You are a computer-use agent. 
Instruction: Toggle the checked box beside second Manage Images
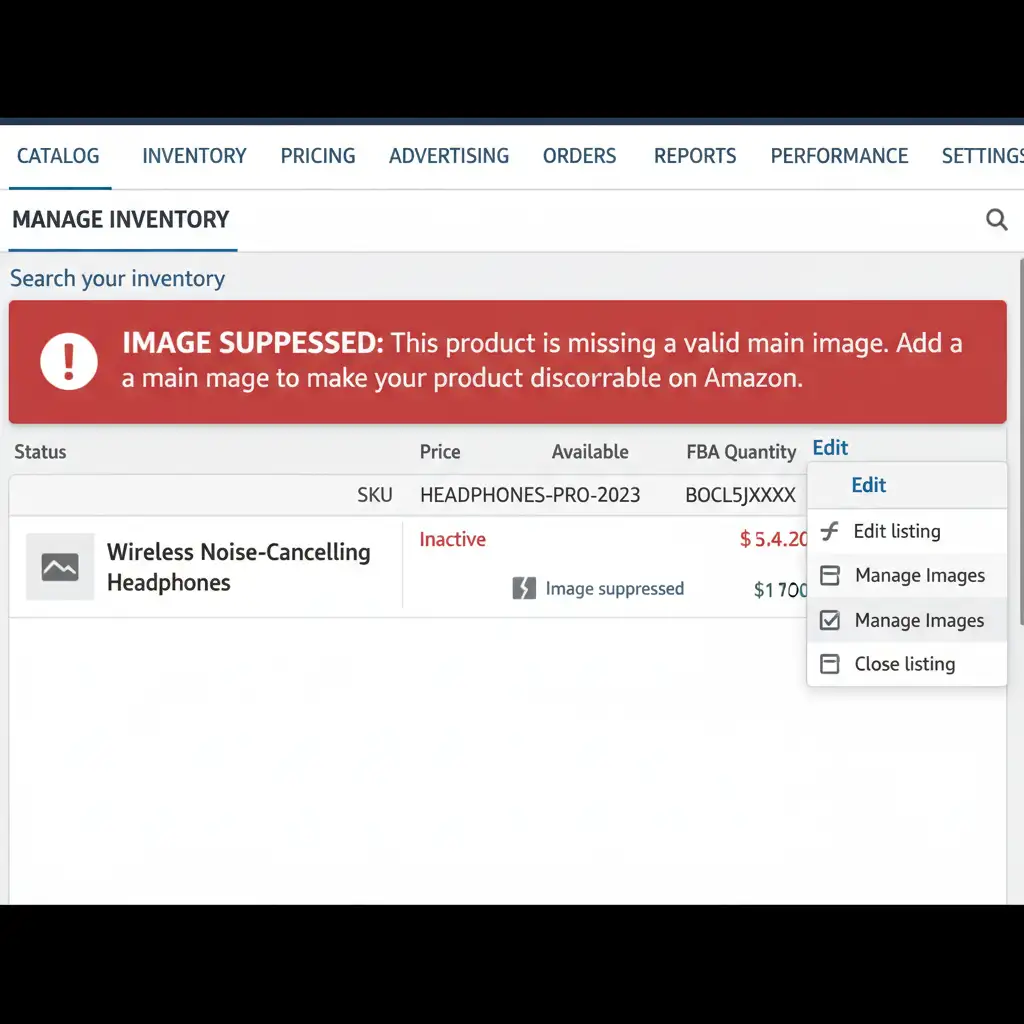click(829, 621)
